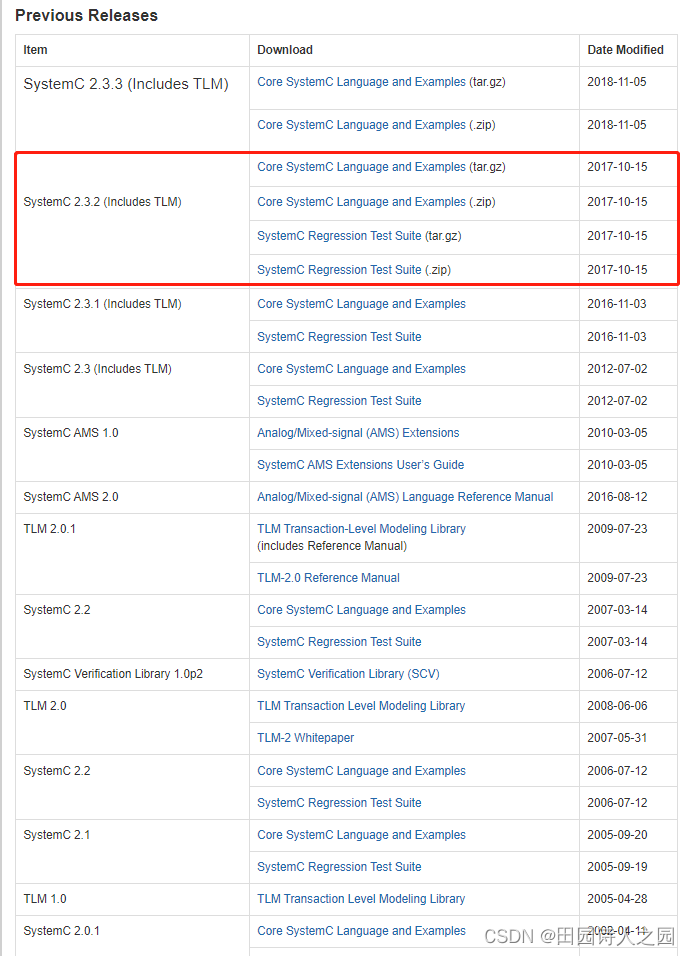The width and height of the screenshot is (689, 956).
Task: Open TLM-2.0 Reference Manual link
Action: click(328, 577)
